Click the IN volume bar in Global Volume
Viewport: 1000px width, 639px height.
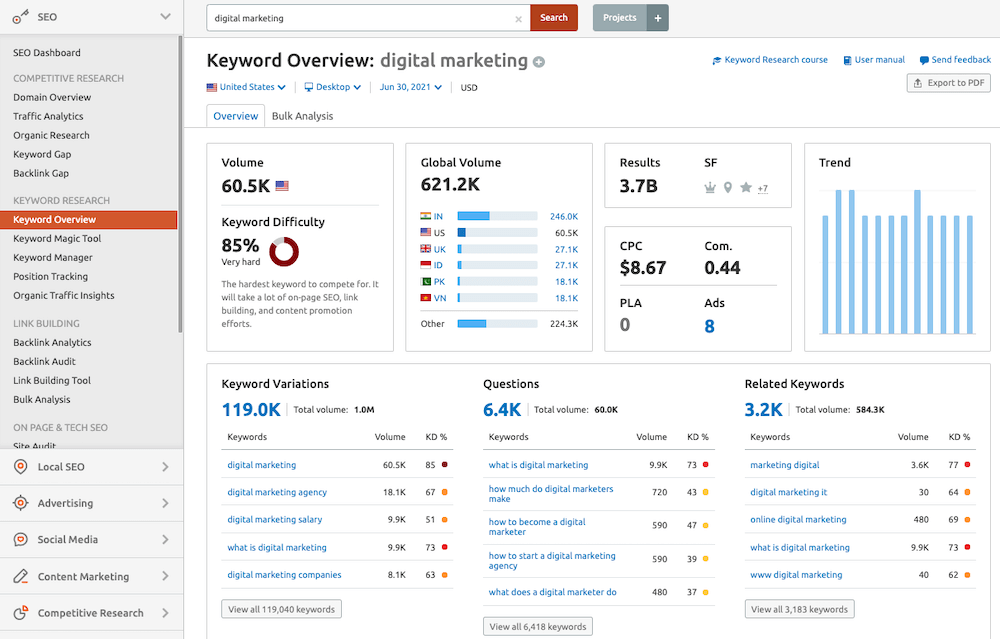pyautogui.click(x=497, y=216)
